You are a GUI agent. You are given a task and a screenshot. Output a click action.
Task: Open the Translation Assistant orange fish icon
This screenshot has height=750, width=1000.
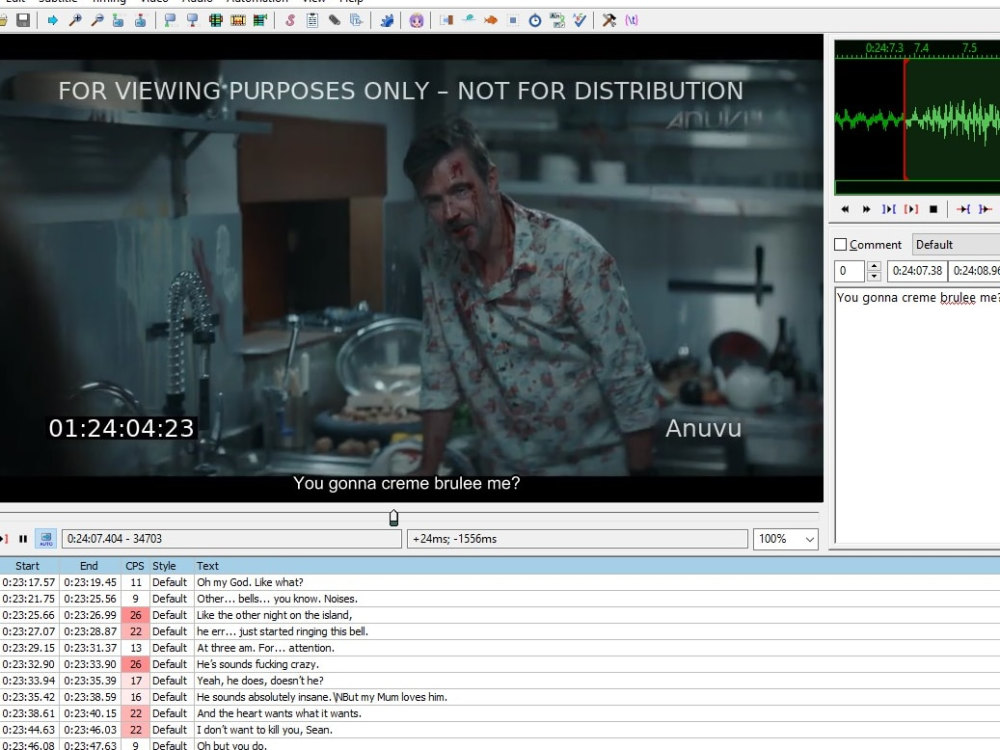[x=490, y=20]
